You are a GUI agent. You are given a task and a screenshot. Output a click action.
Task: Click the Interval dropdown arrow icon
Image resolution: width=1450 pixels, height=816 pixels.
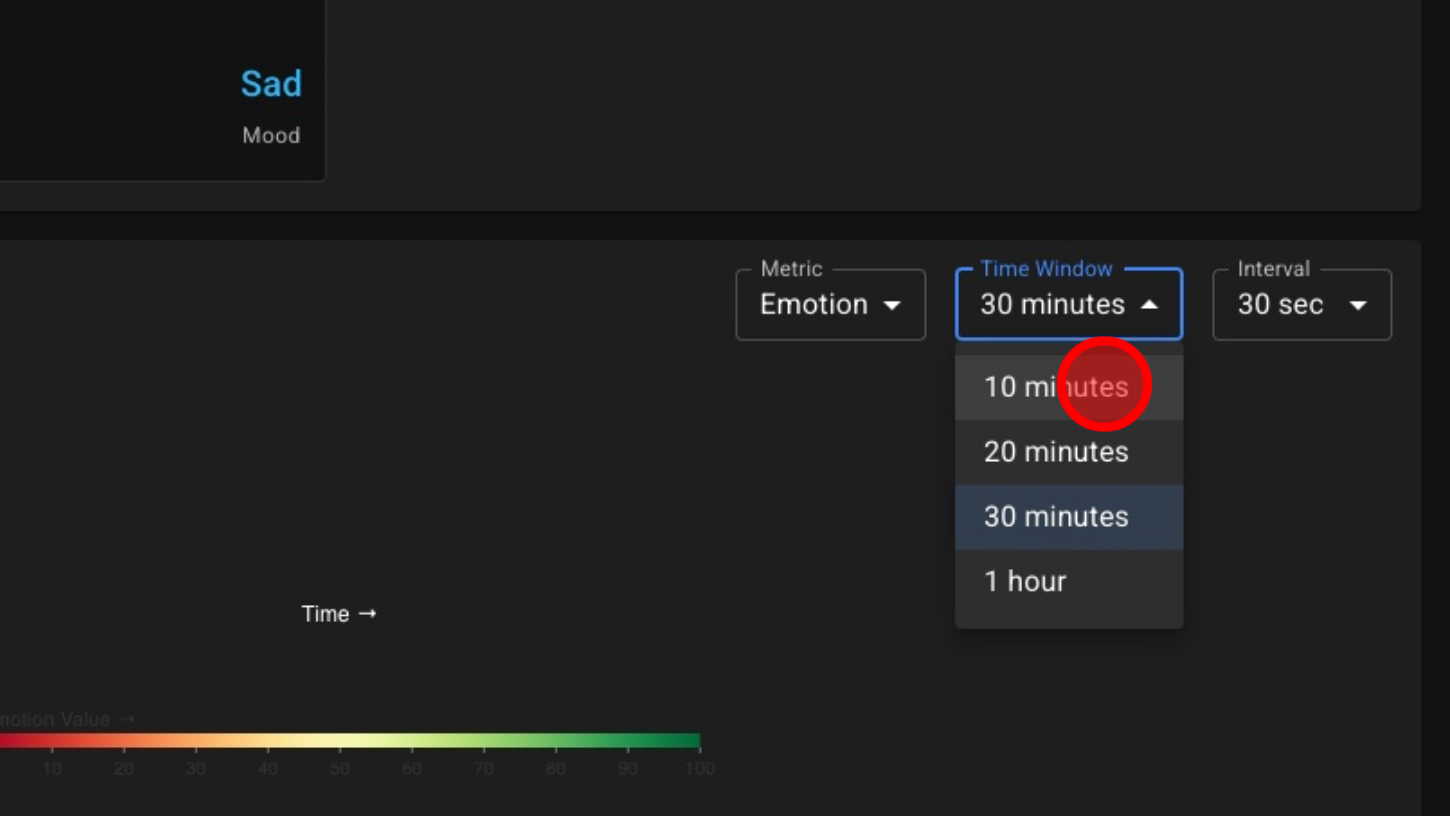click(1358, 305)
